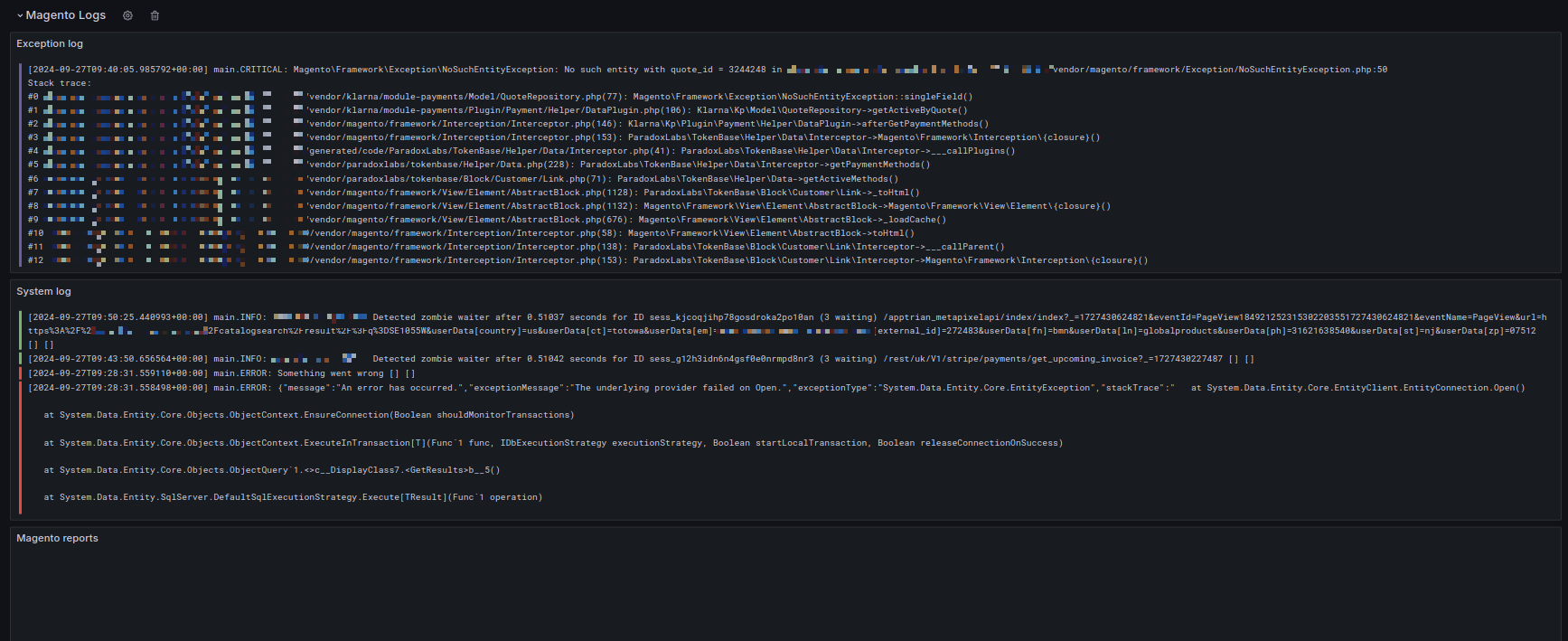Expand the 'Something went wrong' main.ERROR log
Image resolution: width=1568 pixels, height=641 pixels.
pyautogui.click(x=221, y=373)
